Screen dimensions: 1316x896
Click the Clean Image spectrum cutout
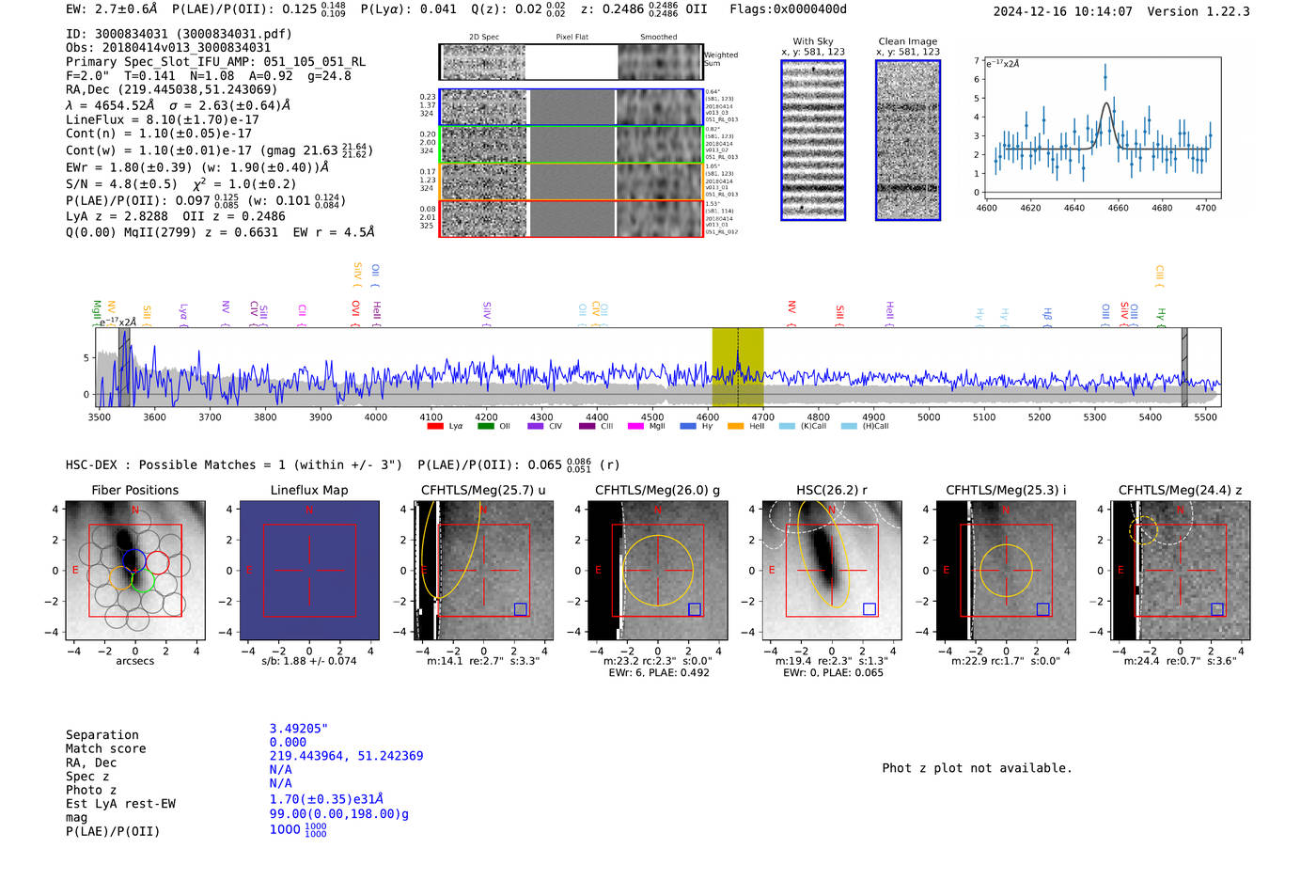(x=907, y=140)
